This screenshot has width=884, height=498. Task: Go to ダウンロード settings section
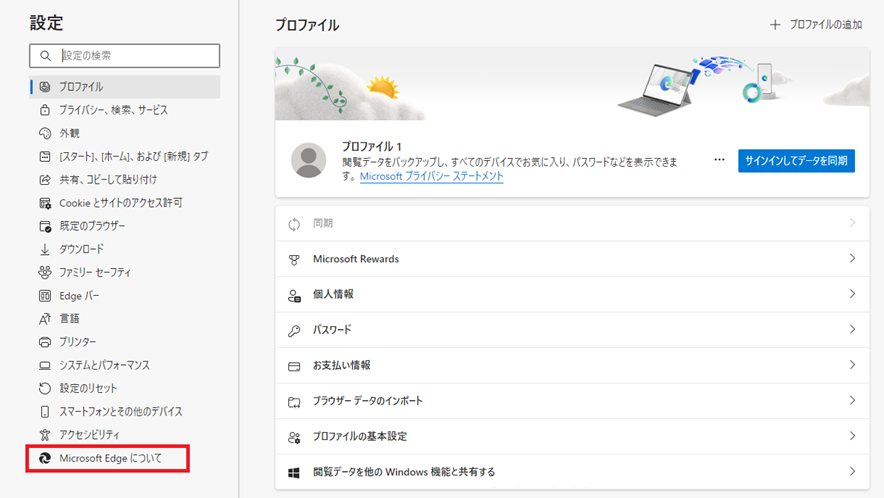click(125, 249)
